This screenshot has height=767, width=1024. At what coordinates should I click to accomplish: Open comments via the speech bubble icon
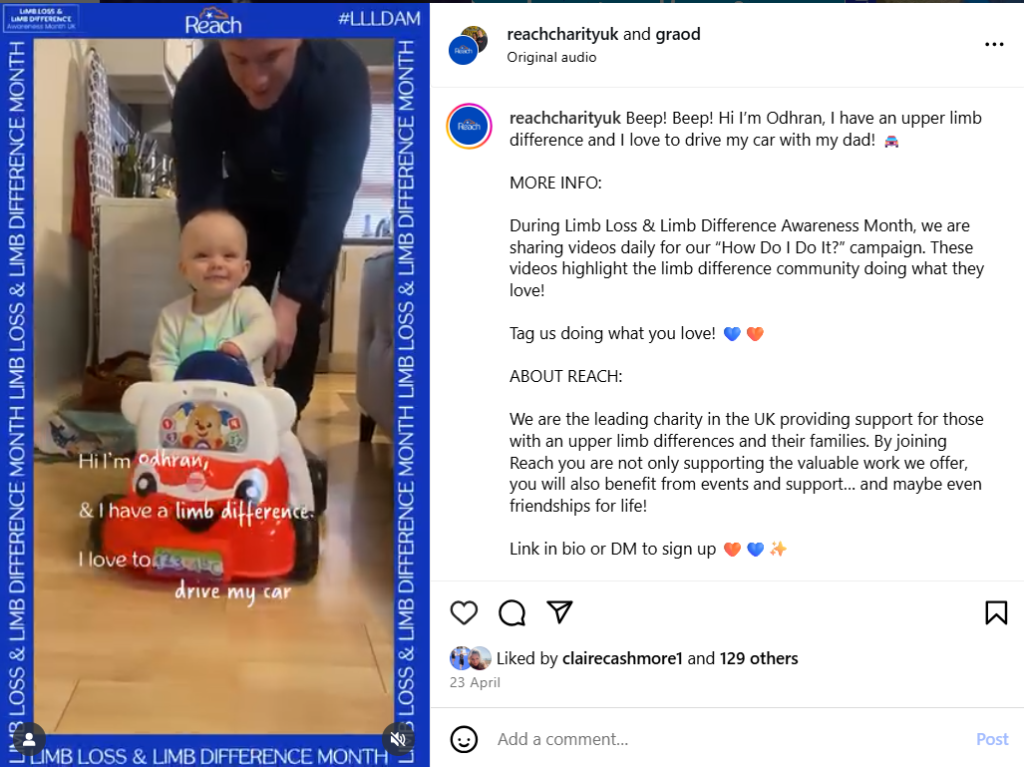512,612
